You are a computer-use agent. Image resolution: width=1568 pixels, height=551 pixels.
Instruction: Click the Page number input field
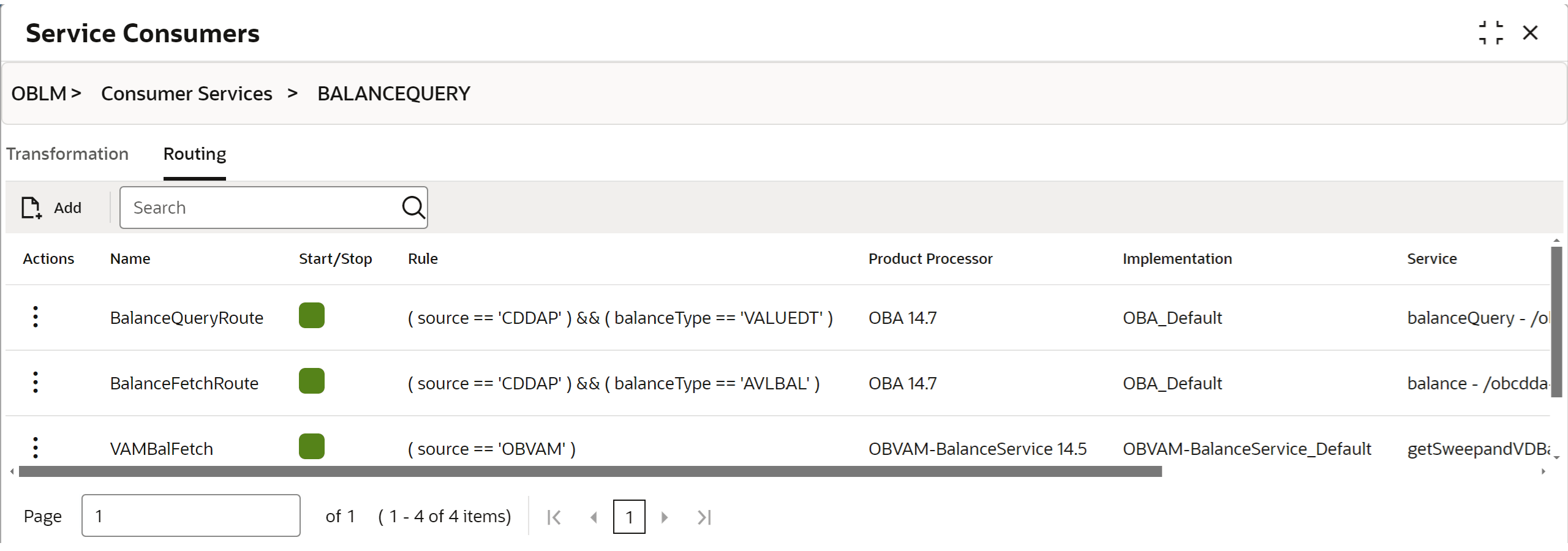(x=191, y=515)
